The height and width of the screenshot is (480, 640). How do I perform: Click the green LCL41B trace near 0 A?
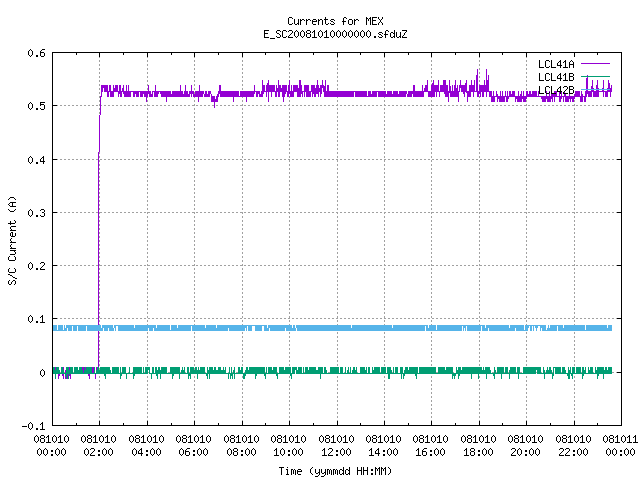[332, 371]
